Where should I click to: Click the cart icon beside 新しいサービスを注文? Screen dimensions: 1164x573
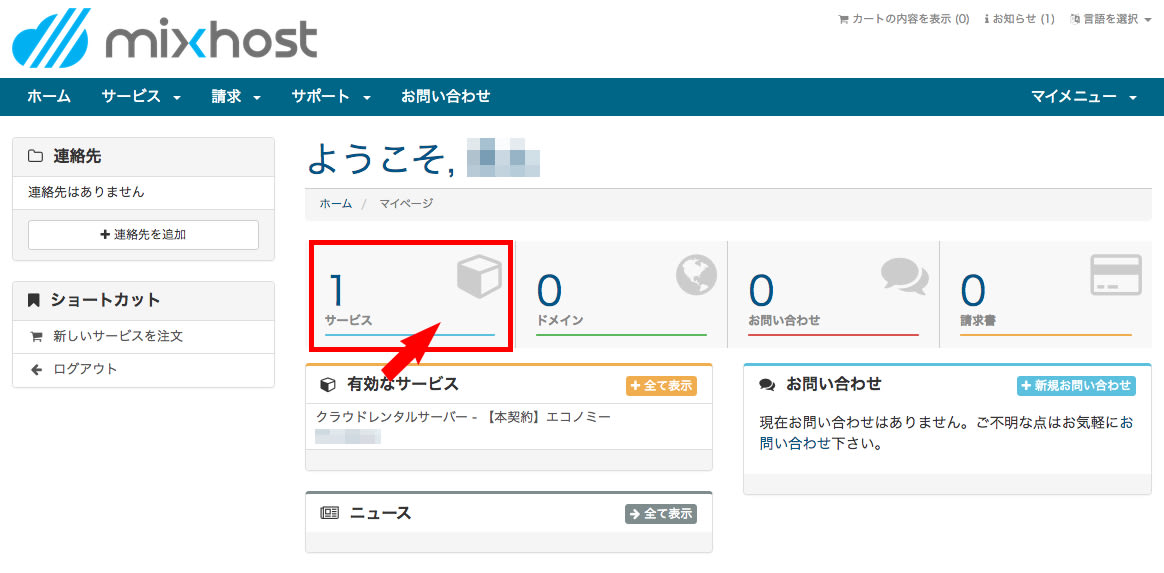click(x=36, y=337)
